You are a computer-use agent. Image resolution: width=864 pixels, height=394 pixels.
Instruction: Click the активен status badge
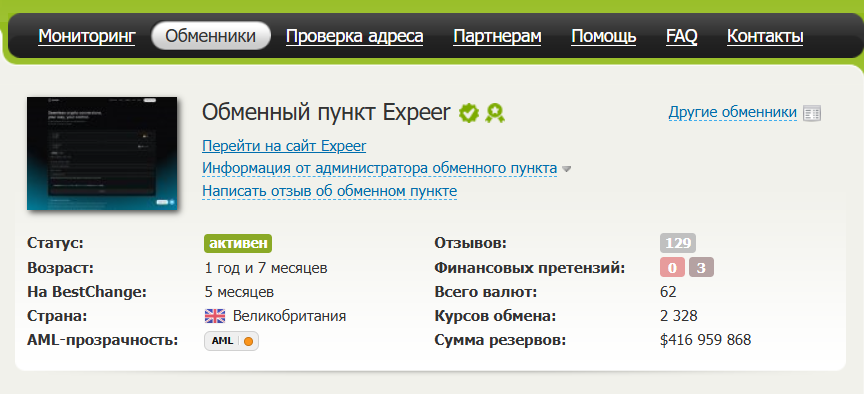click(238, 244)
